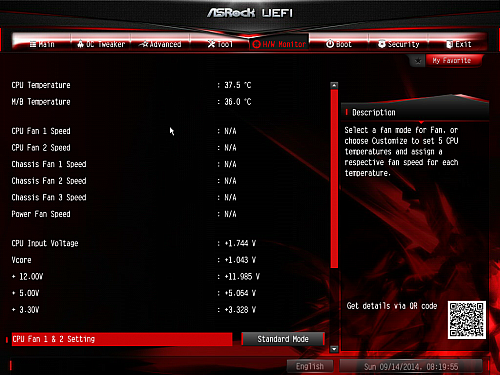Click the CPU Fan 1 Speed label
Image resolution: width=500 pixels, height=375 pixels.
point(41,131)
